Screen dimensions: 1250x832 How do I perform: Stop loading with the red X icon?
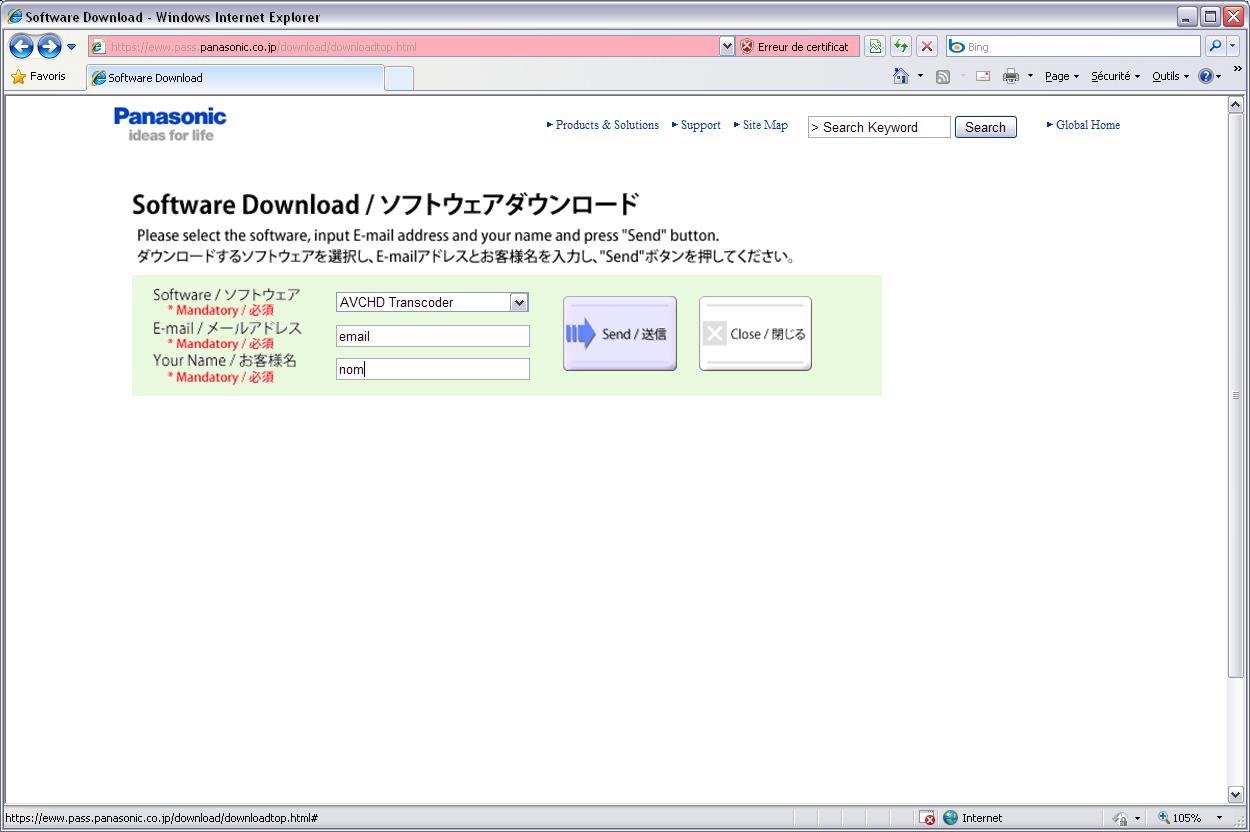click(x=927, y=46)
